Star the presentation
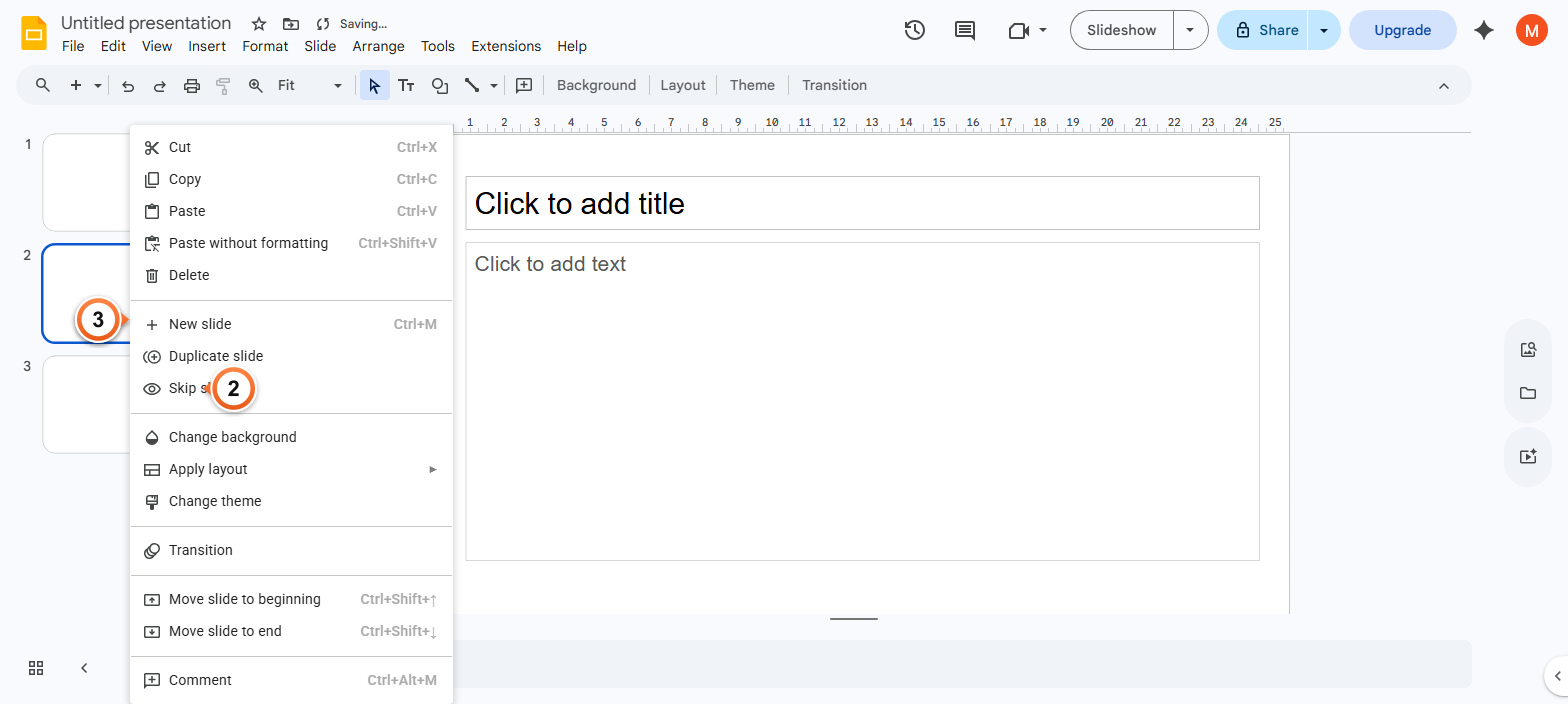1568x704 pixels. click(x=259, y=24)
